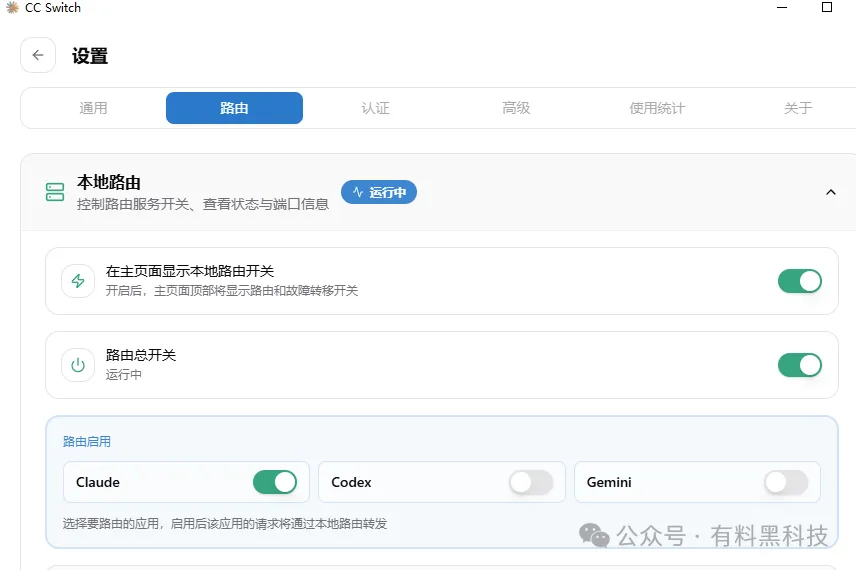Click the CC Switch app logo icon

(x=12, y=8)
